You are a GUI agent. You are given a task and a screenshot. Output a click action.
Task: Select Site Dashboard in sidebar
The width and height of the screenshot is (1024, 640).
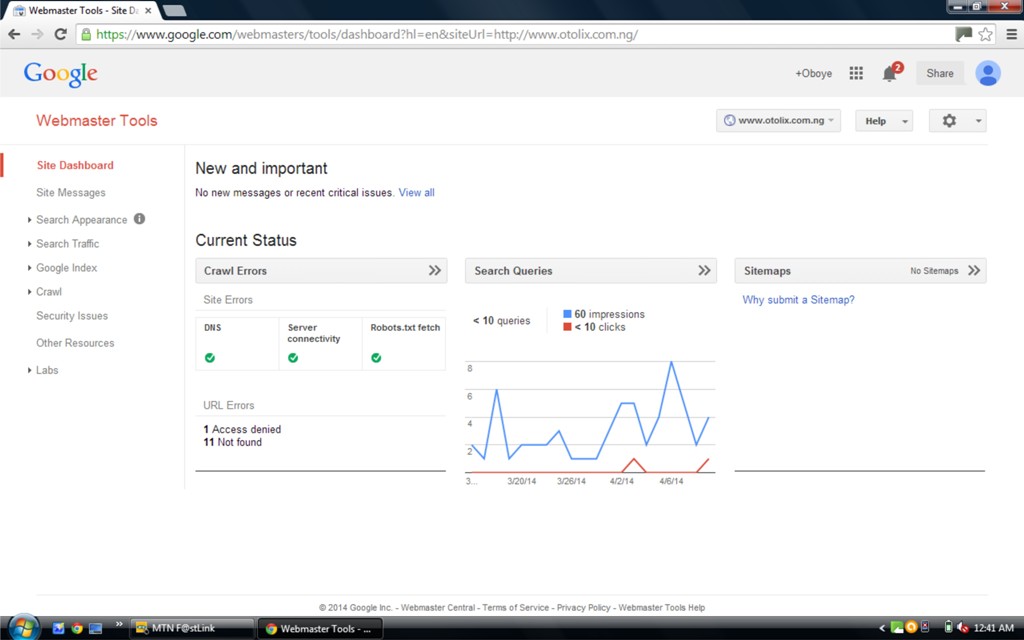75,165
